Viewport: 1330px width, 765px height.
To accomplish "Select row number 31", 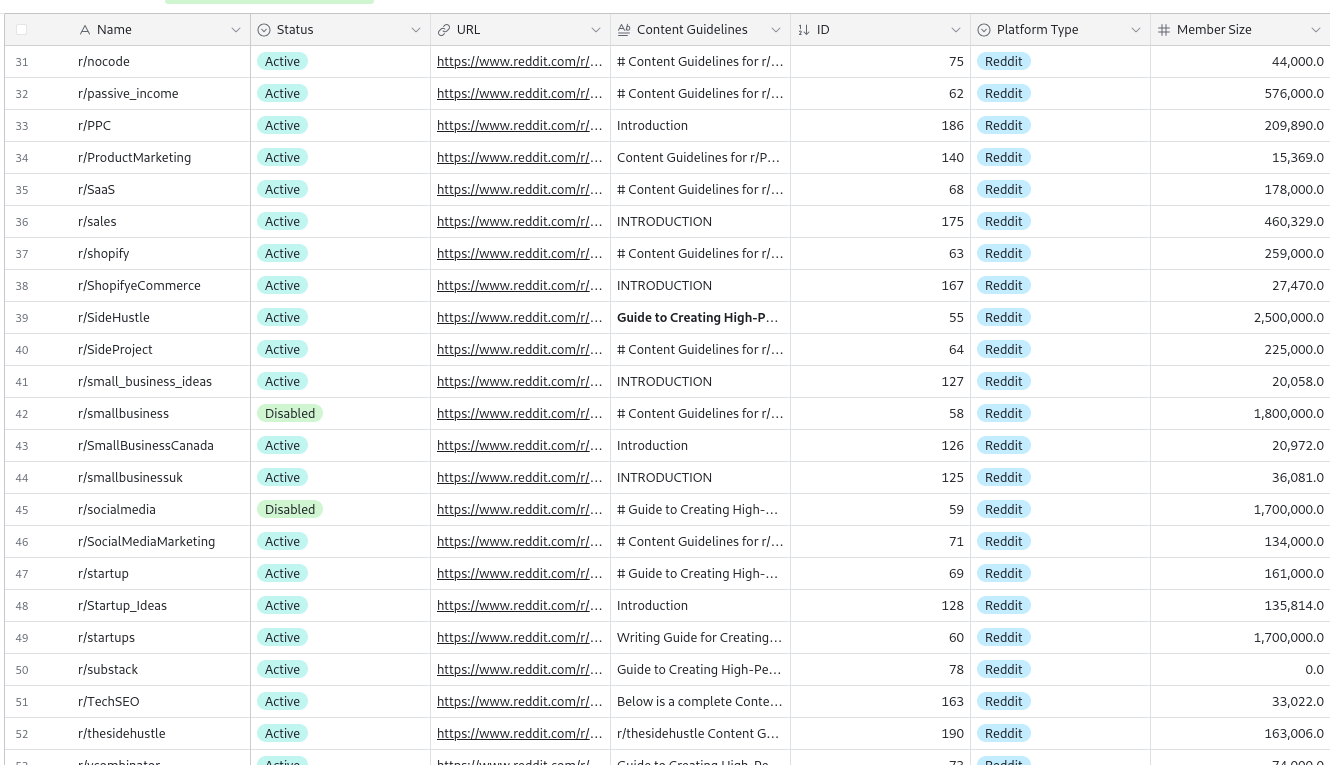I will click(x=22, y=62).
